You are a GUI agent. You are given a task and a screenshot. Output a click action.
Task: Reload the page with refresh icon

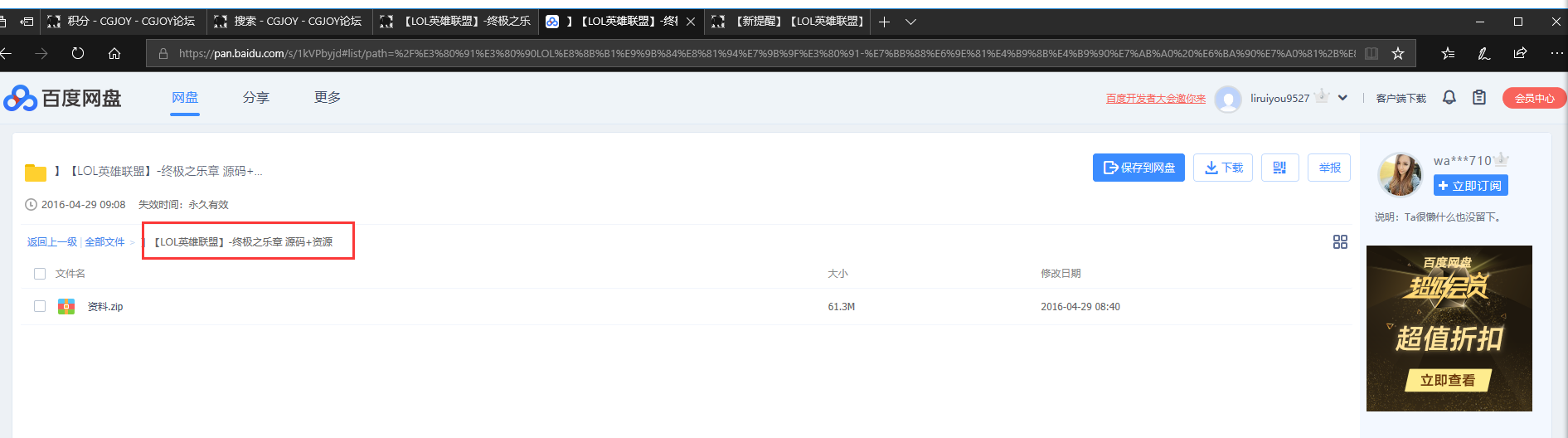(x=78, y=53)
